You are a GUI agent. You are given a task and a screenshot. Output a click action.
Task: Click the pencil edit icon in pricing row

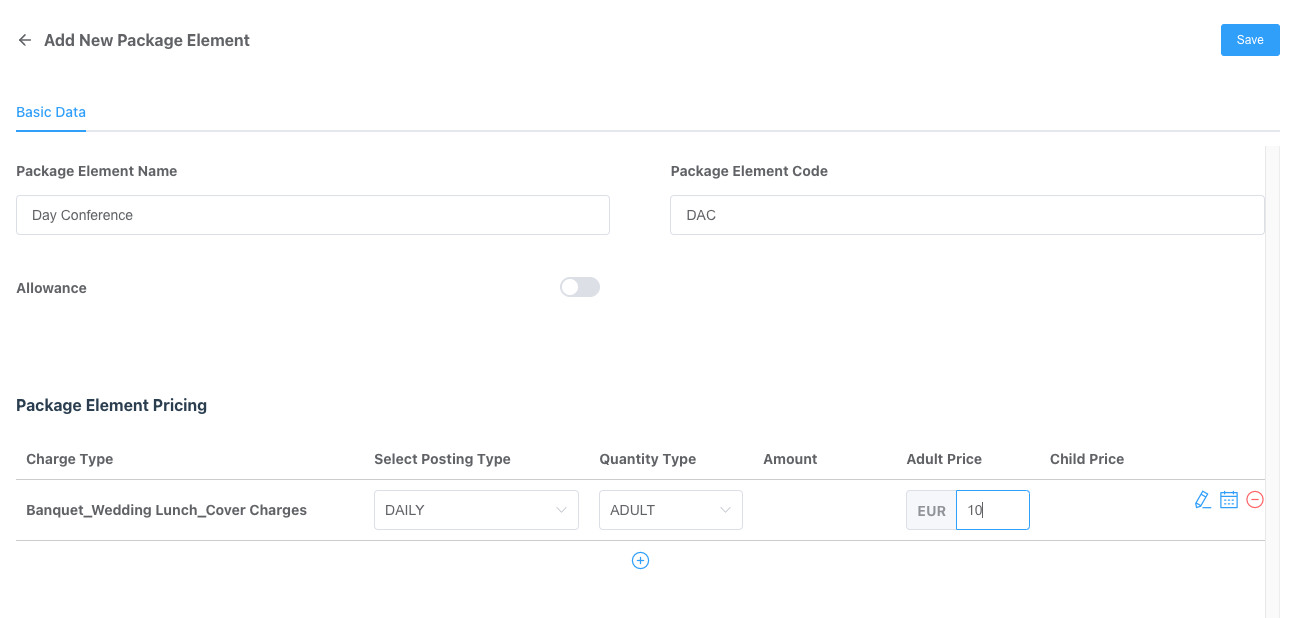pyautogui.click(x=1202, y=500)
